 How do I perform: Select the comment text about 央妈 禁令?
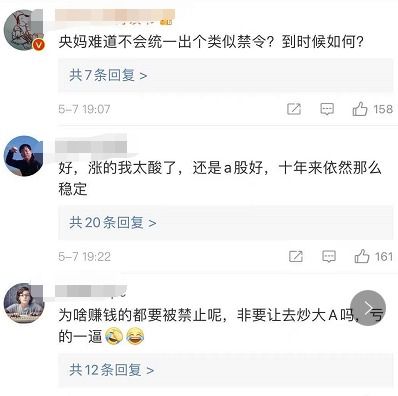tap(211, 42)
